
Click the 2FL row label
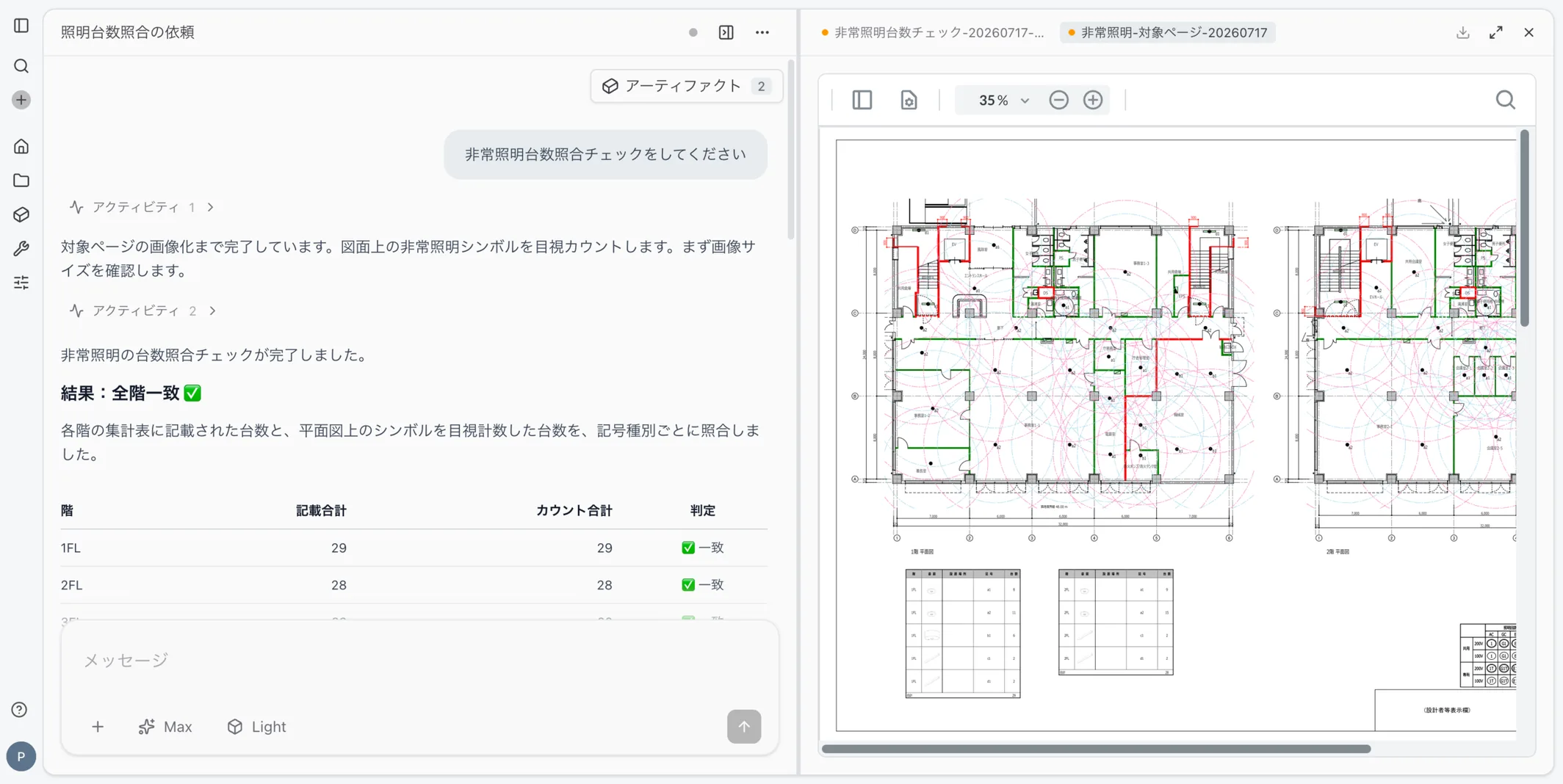[71, 585]
